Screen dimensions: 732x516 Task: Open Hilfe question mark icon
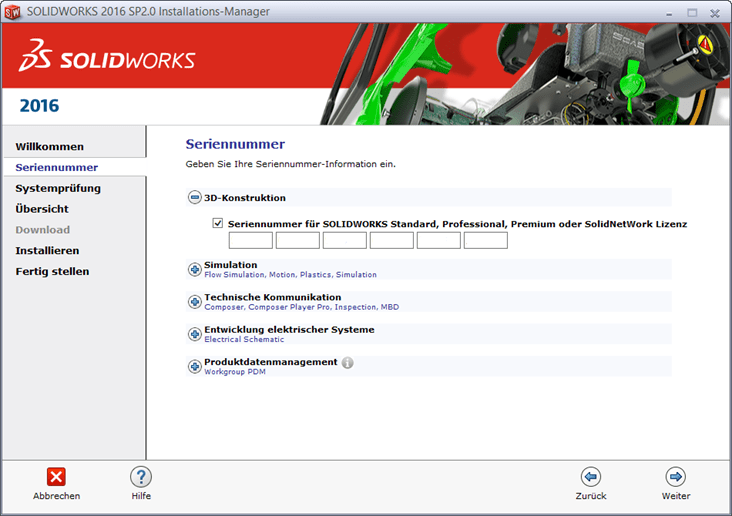tap(141, 477)
